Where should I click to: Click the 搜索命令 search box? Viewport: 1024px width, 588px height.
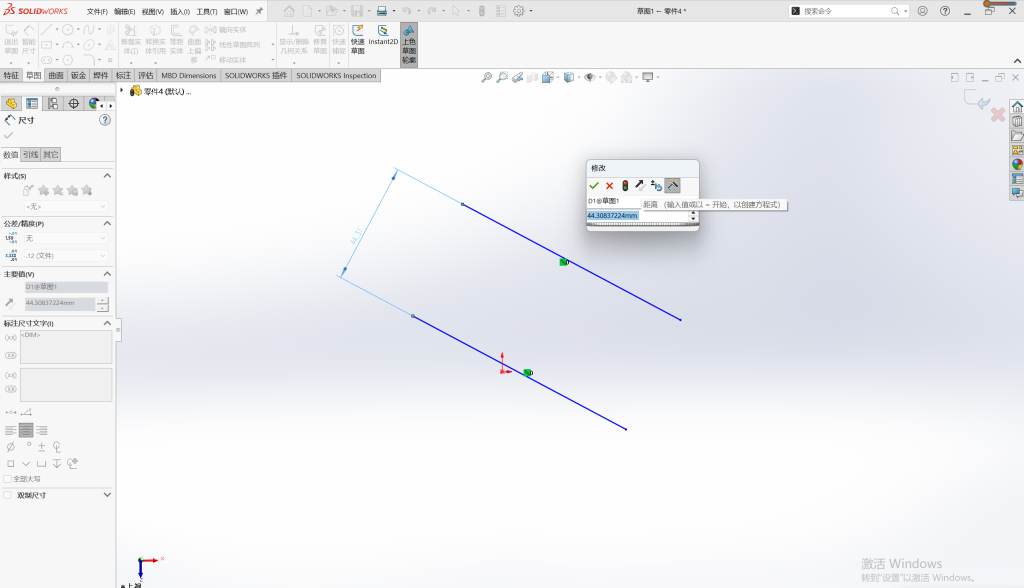pyautogui.click(x=849, y=11)
